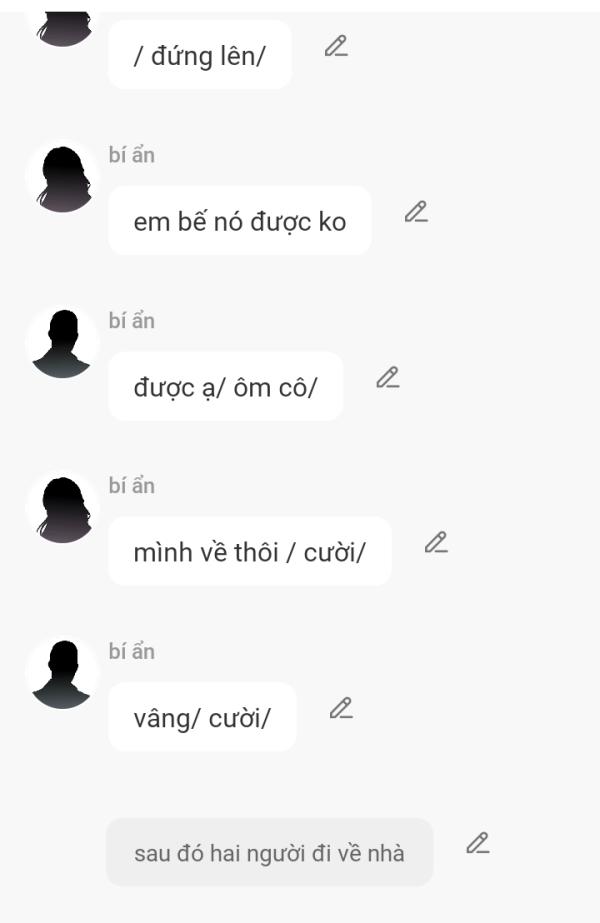Tap male avatar next to "vâng/ cười/"
The height and width of the screenshot is (923, 600).
(62, 673)
